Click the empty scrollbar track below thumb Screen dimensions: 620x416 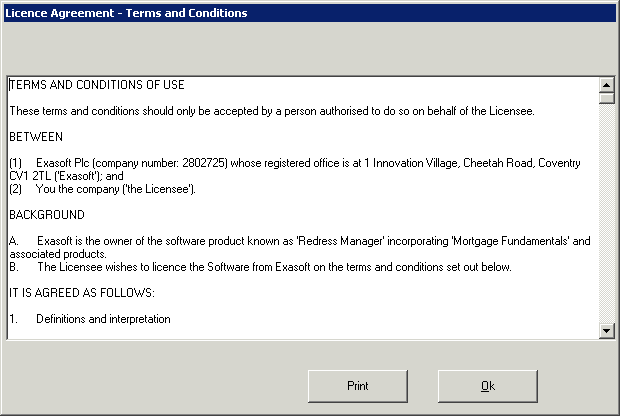tap(607, 214)
